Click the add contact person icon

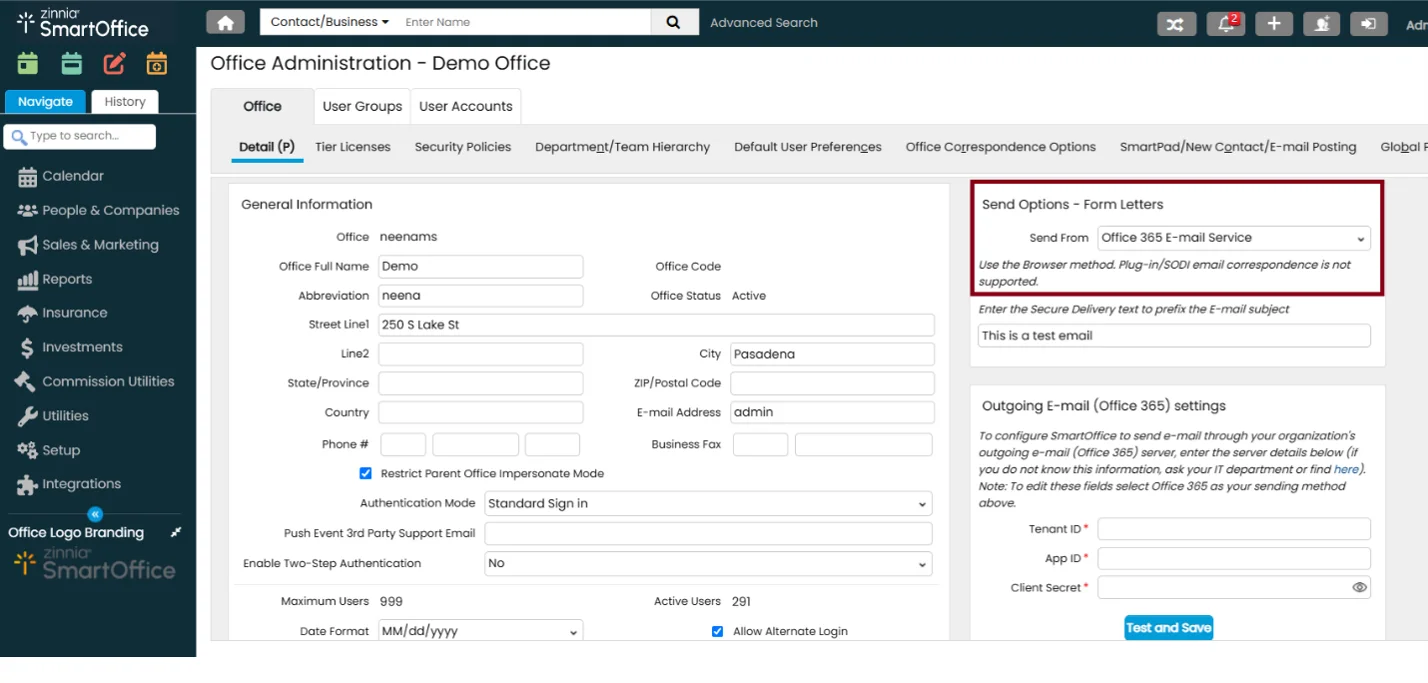click(x=1322, y=24)
